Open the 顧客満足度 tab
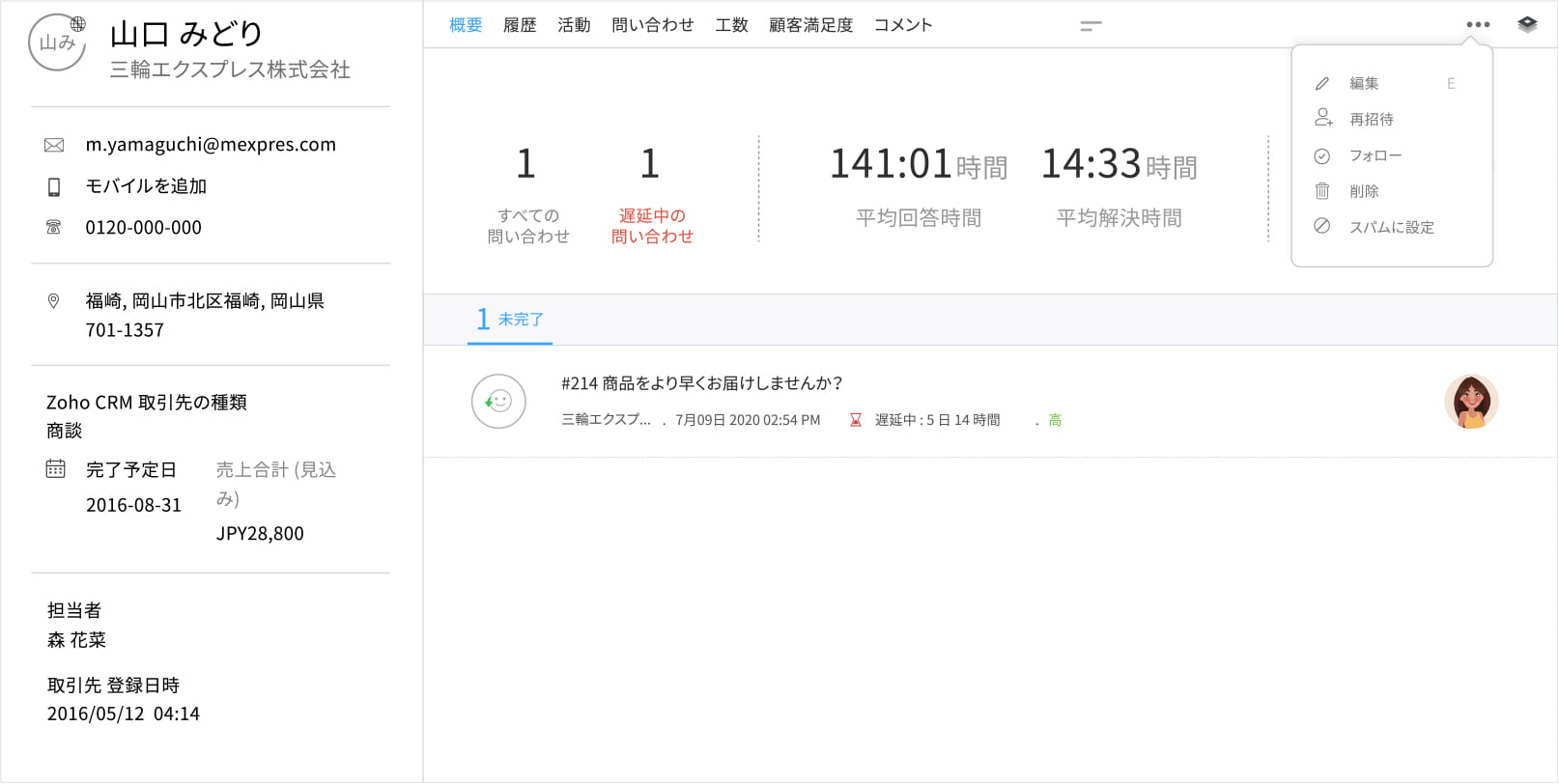The width and height of the screenshot is (1559, 784). click(x=811, y=25)
